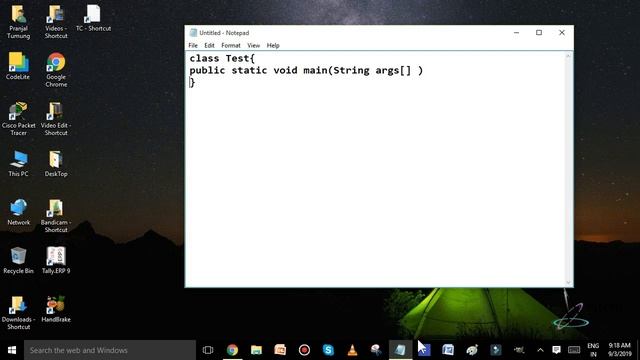Viewport: 640px width, 360px height.
Task: Select the Recycle Bin desktop icon
Action: point(18,260)
